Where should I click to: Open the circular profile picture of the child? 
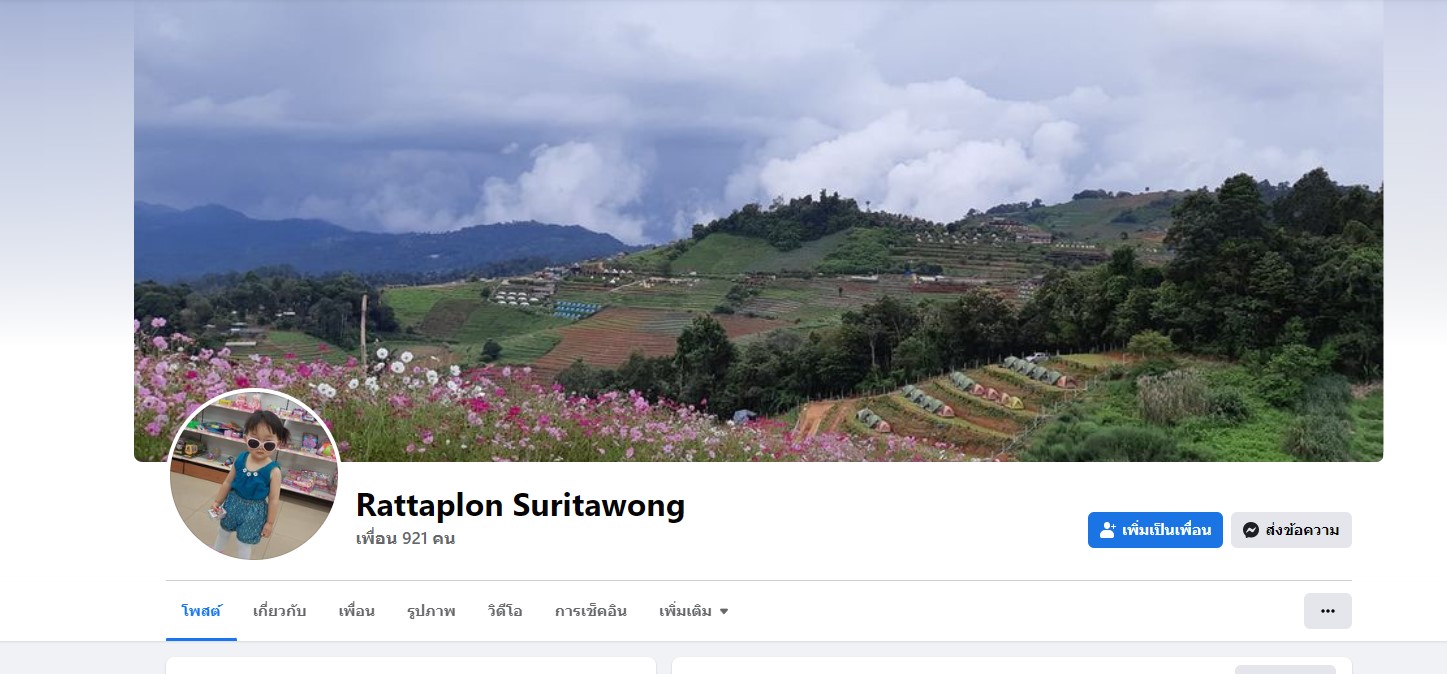point(254,474)
